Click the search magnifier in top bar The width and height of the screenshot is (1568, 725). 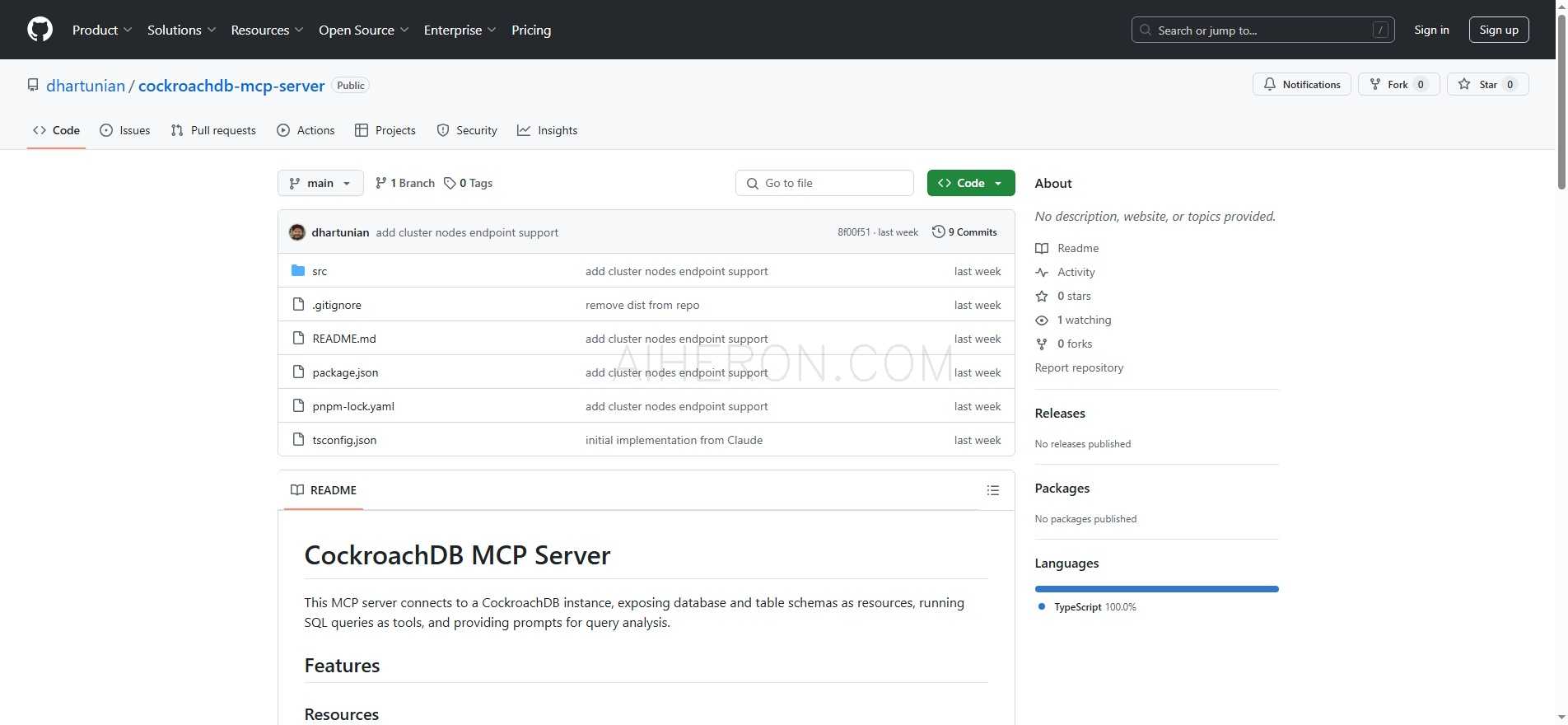tap(1146, 30)
